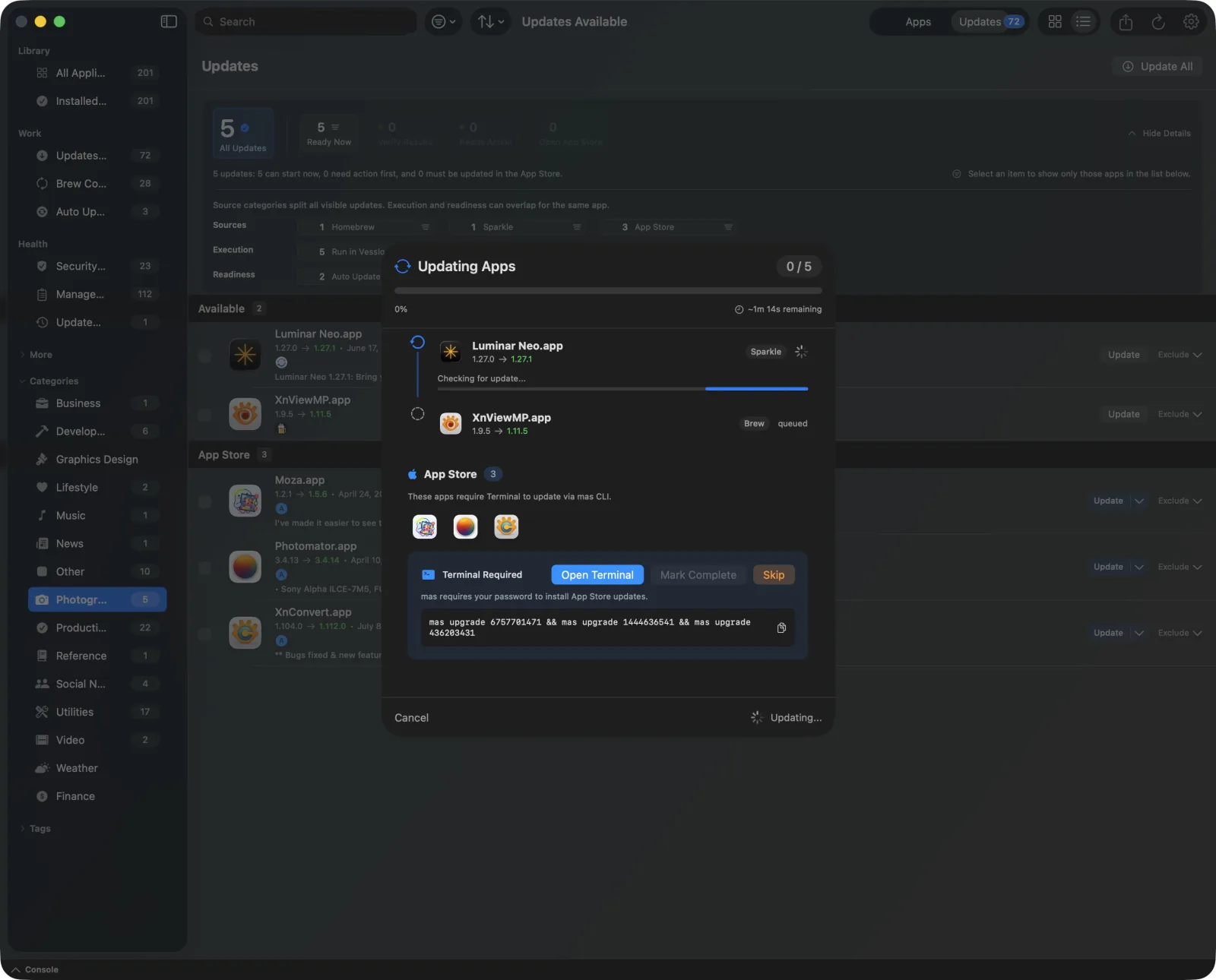The image size is (1216, 980).
Task: Select the Finance category
Action: point(97,797)
